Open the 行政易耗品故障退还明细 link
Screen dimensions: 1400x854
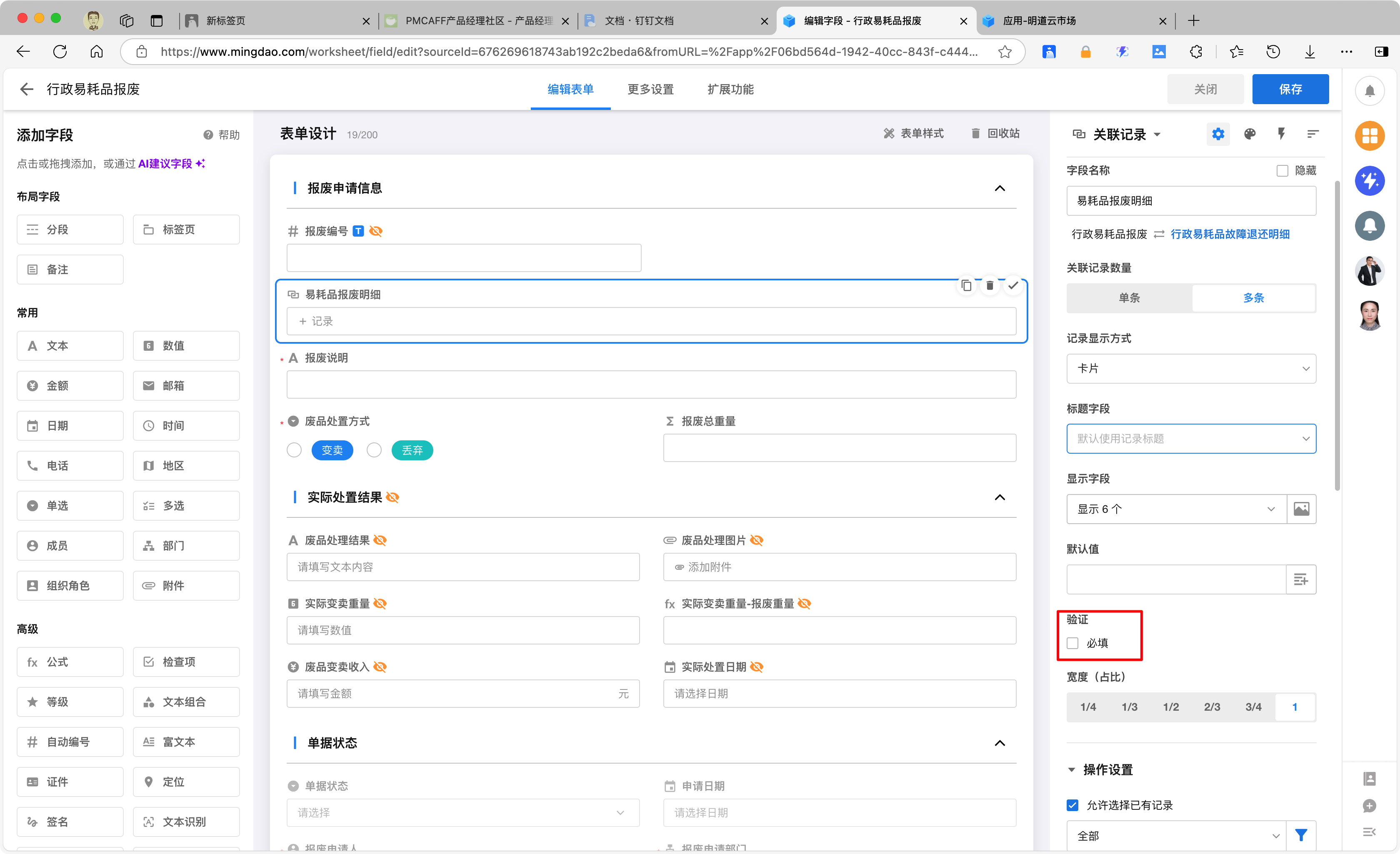tap(1230, 234)
